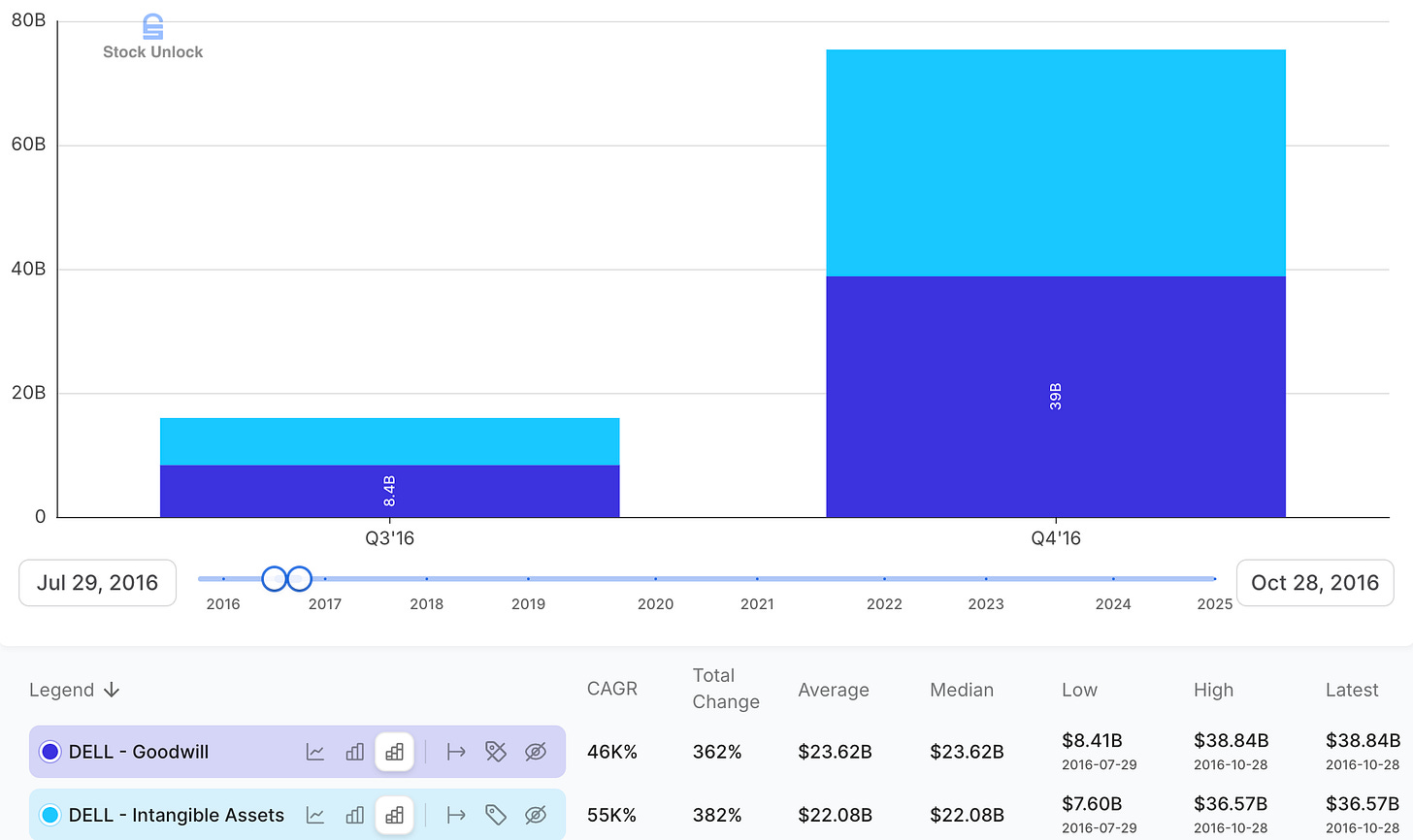Image resolution: width=1413 pixels, height=840 pixels.
Task: Click the 46K% CAGR value for Goodwill
Action: coord(612,752)
